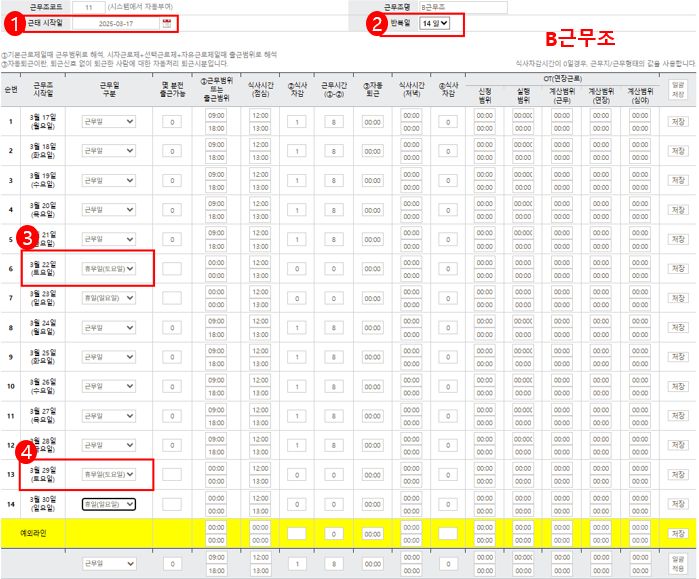699x579 pixels.
Task: Save row 10 using 저장 button
Action: pyautogui.click(x=679, y=386)
